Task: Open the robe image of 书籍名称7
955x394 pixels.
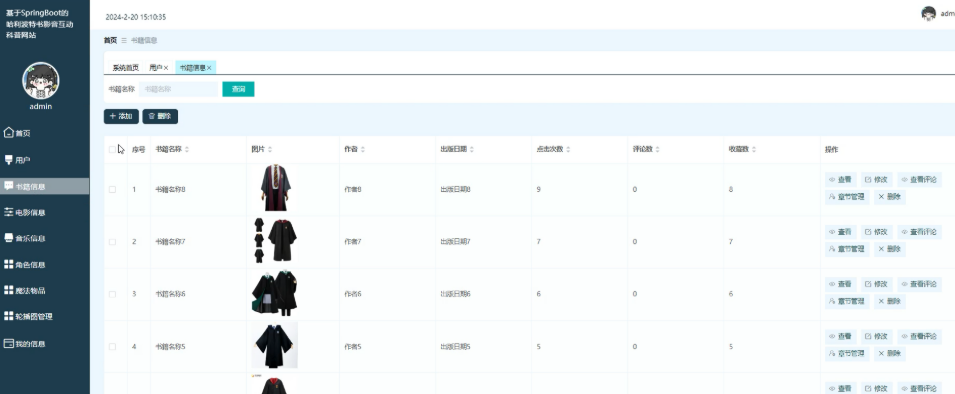Action: coord(275,241)
